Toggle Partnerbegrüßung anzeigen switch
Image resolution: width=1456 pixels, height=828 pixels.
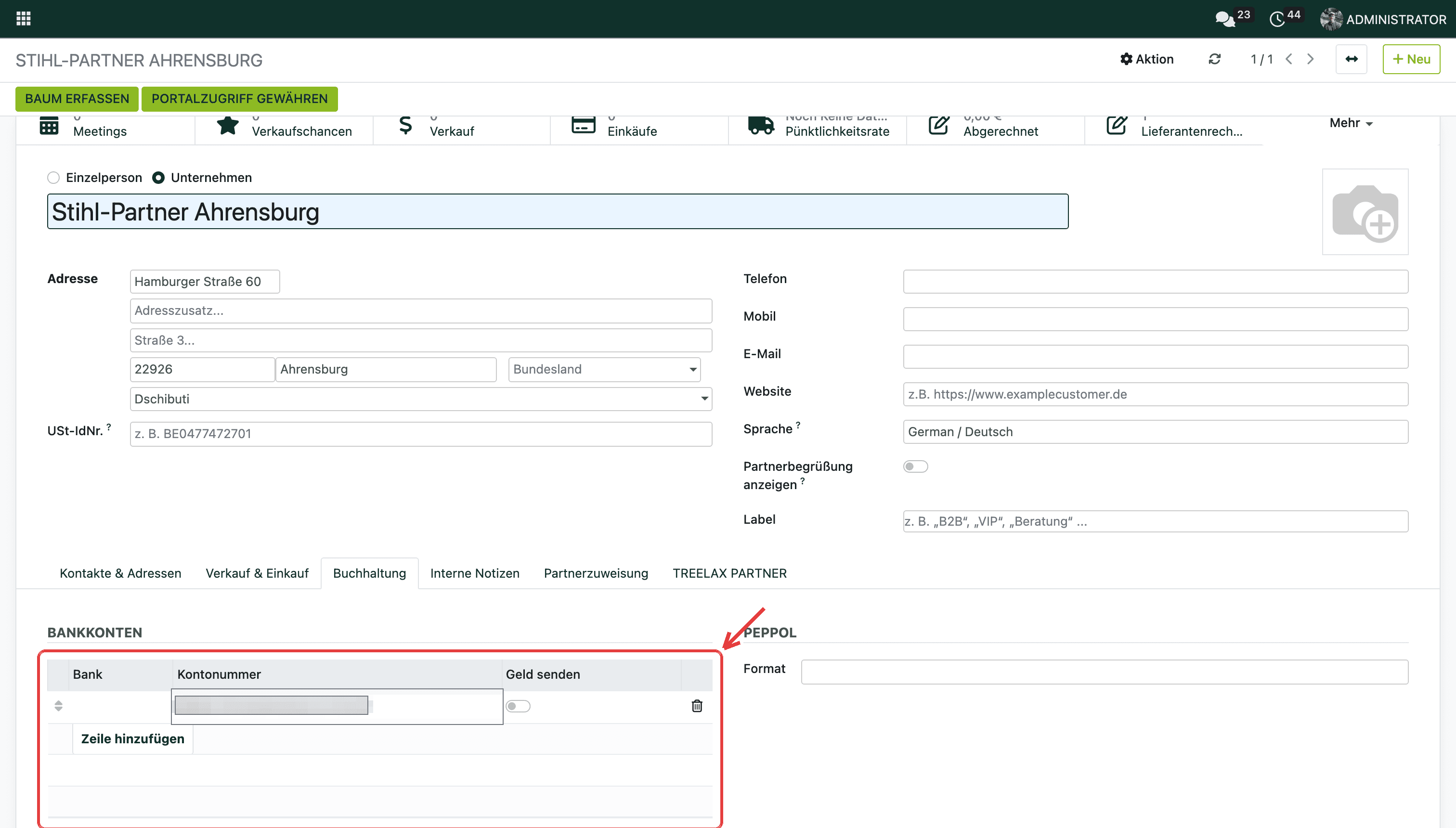915,466
